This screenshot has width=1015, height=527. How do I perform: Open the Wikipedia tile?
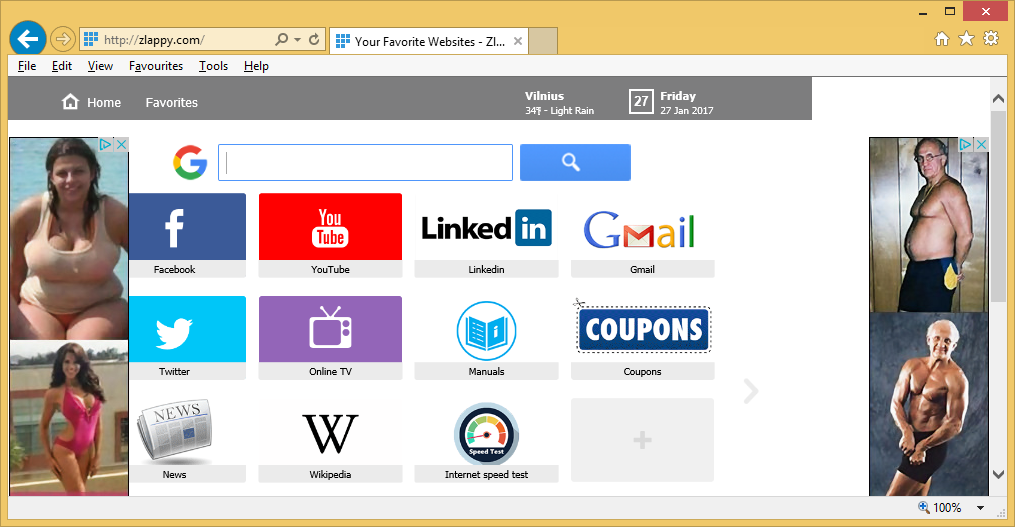click(x=330, y=440)
